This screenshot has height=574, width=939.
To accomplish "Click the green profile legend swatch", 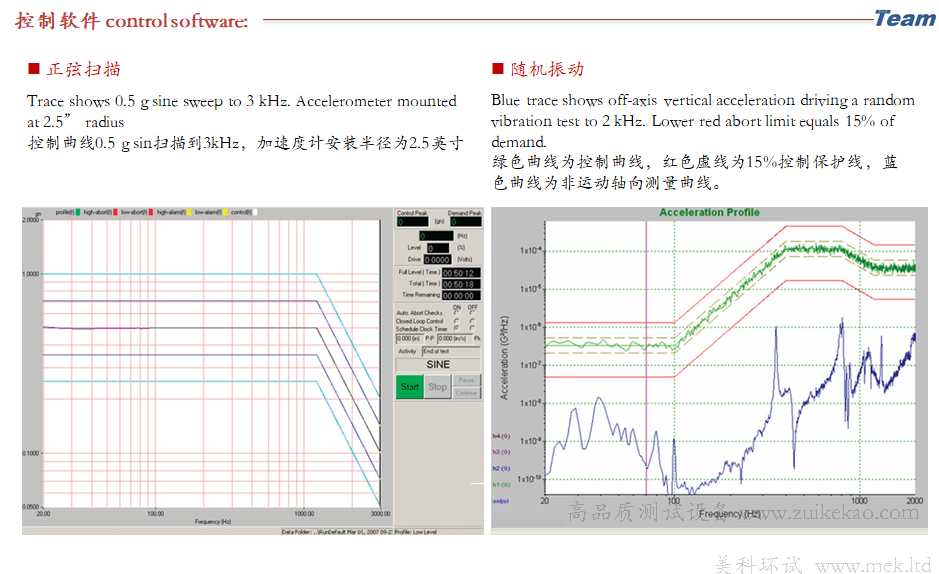I will [78, 212].
